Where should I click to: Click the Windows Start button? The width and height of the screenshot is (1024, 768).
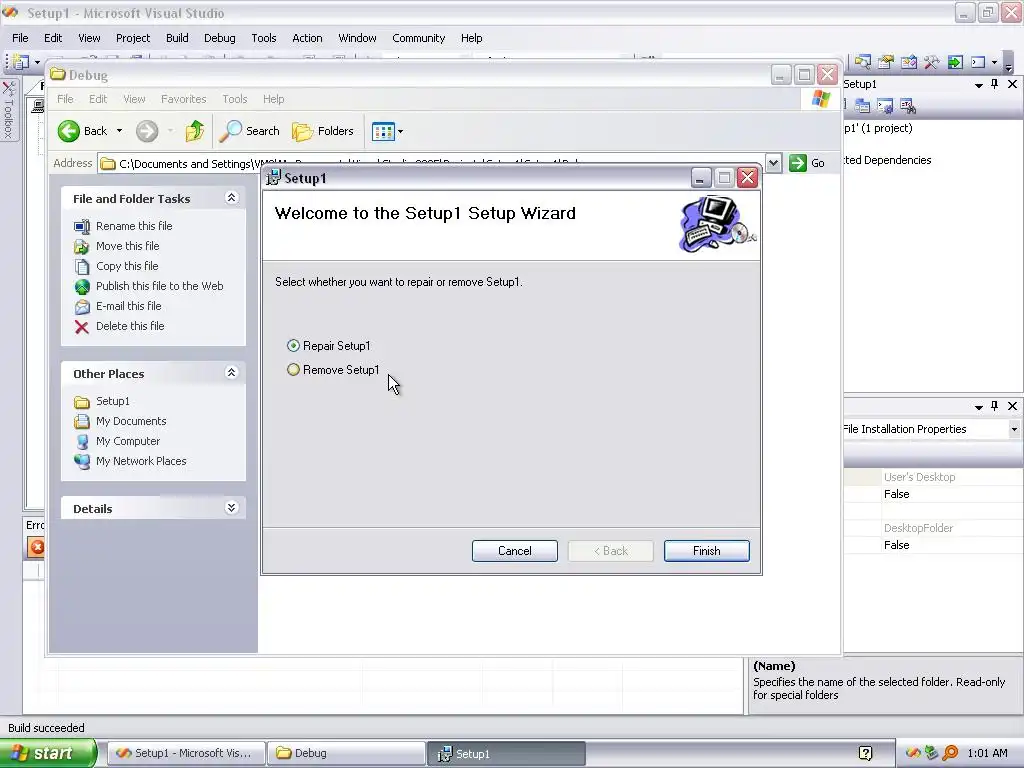pyautogui.click(x=48, y=753)
